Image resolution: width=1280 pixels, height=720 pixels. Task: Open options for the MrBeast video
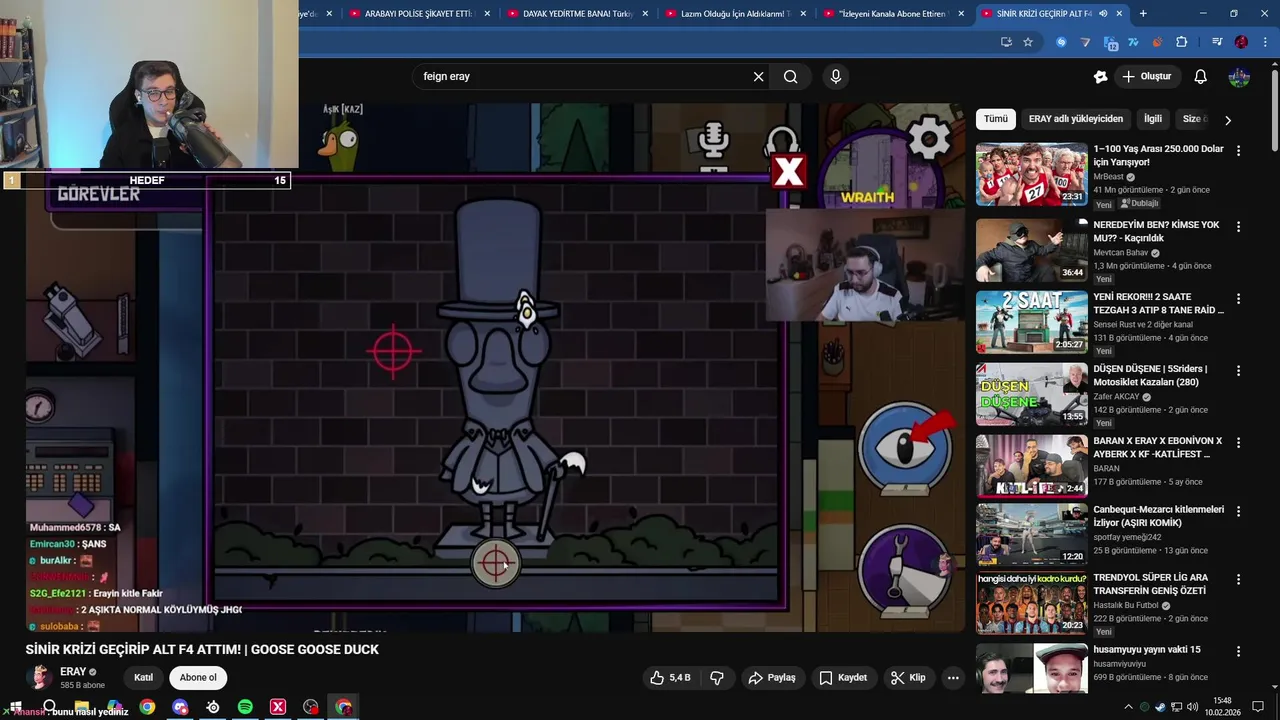tap(1238, 151)
